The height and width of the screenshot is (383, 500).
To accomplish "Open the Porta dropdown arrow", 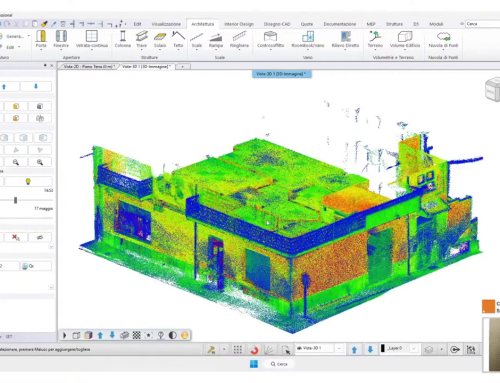I will click(41, 50).
